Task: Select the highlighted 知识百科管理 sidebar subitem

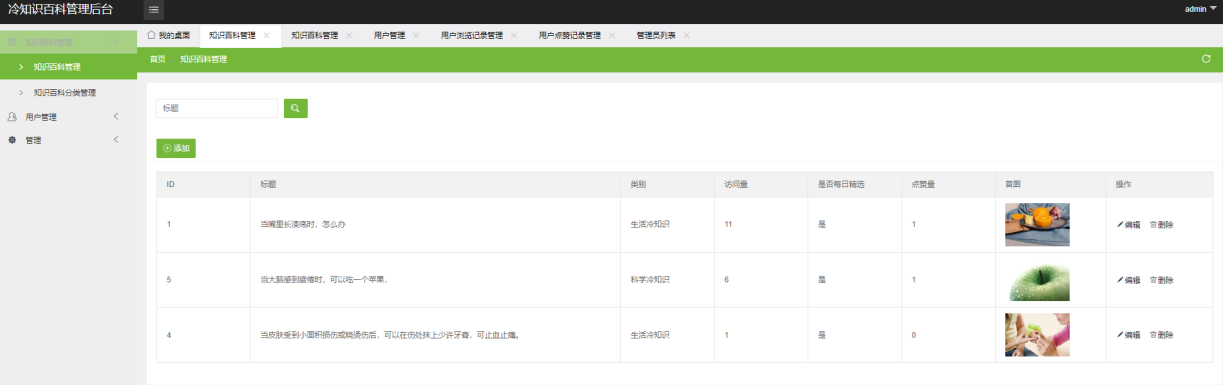Action: click(68, 67)
